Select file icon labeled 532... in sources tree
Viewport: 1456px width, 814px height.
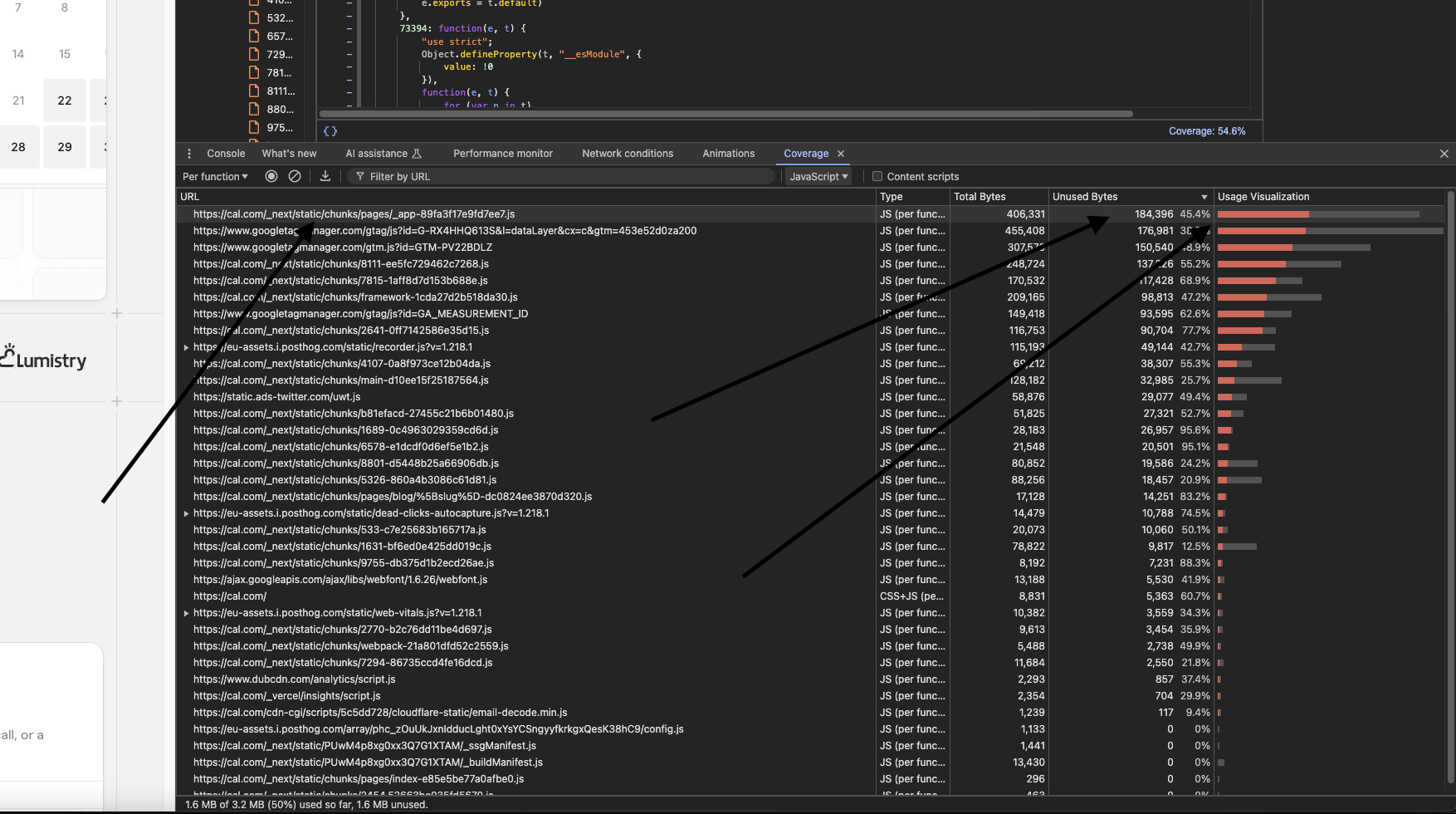click(255, 17)
